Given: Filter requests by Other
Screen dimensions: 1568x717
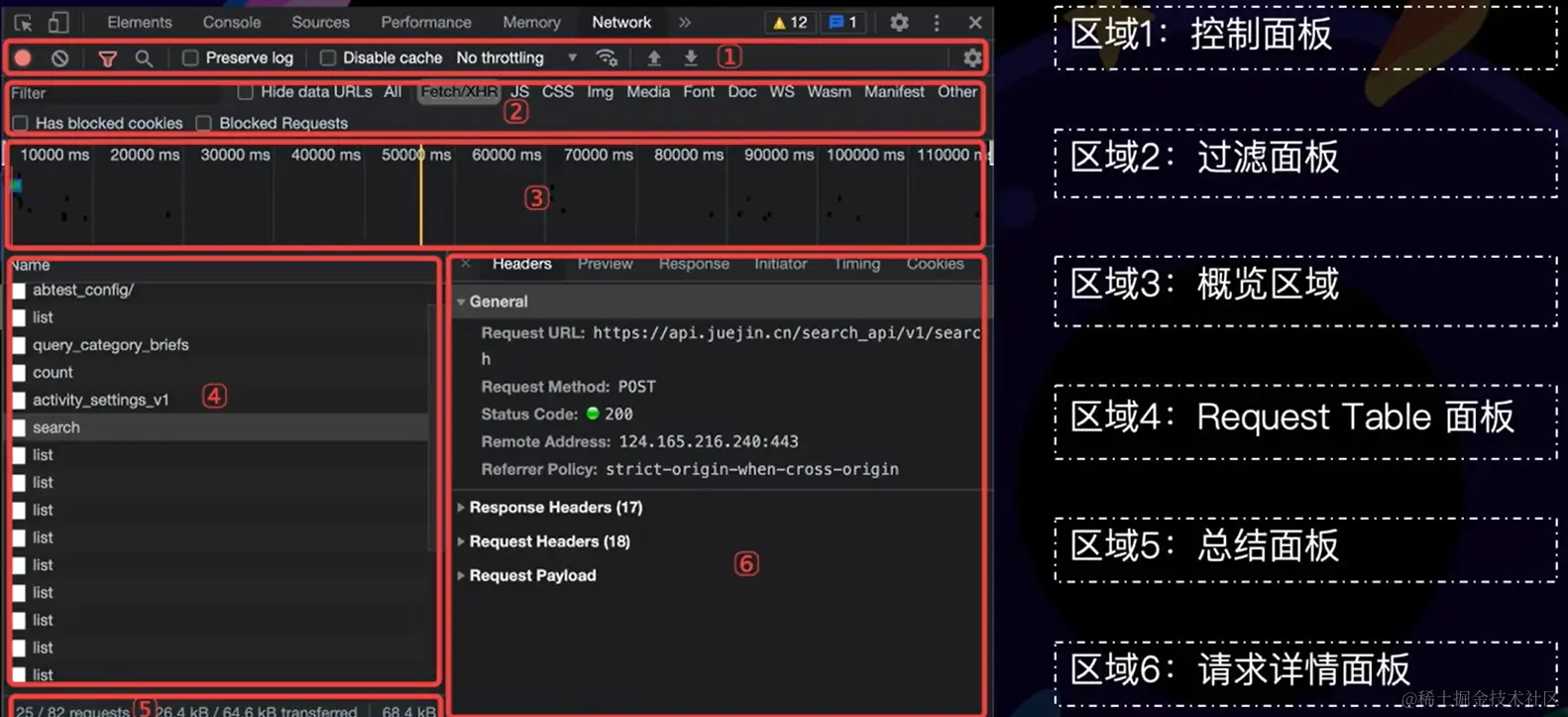Looking at the screenshot, I should point(957,91).
